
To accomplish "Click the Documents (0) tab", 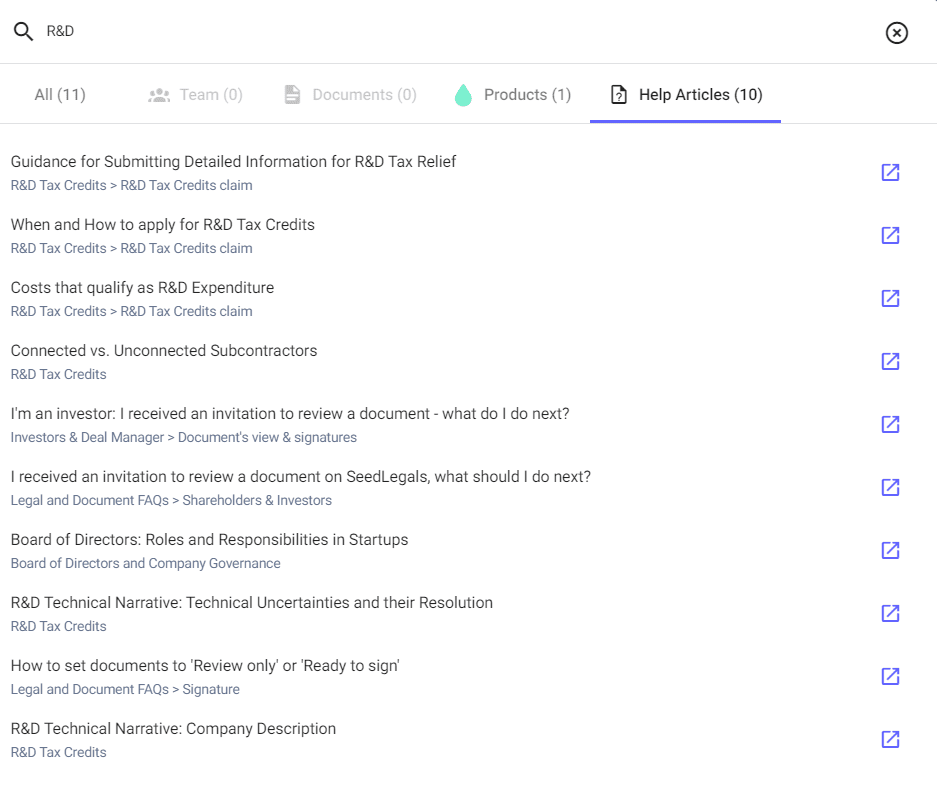I will coord(350,95).
